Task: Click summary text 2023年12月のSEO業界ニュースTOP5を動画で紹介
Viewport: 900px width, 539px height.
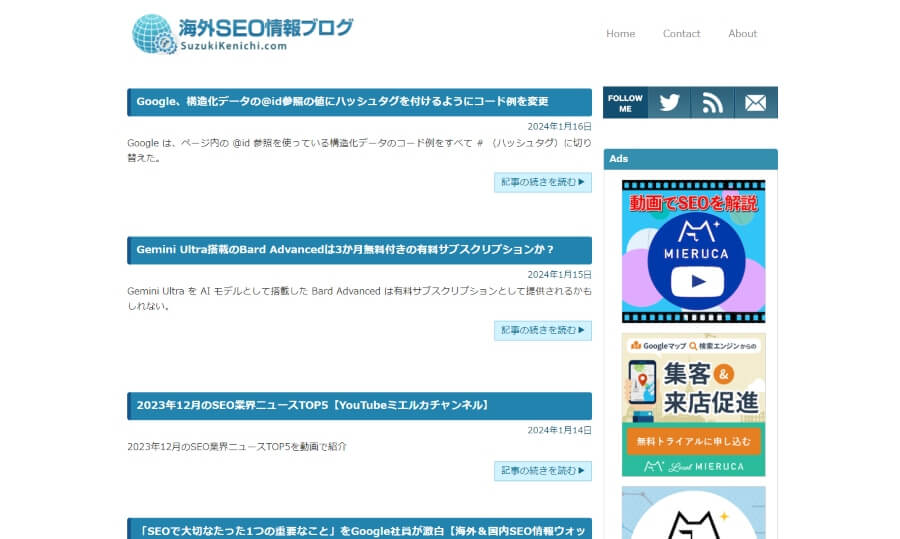Action: coord(237,447)
